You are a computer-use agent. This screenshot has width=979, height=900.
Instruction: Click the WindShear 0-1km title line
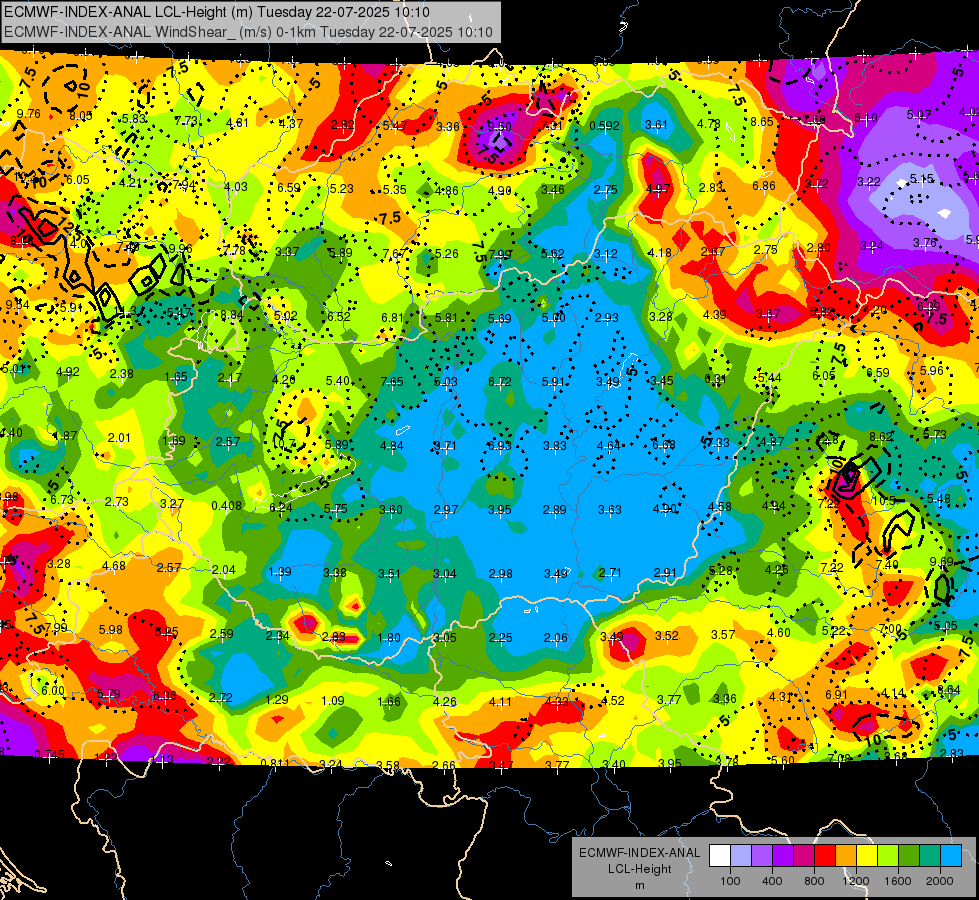(248, 32)
